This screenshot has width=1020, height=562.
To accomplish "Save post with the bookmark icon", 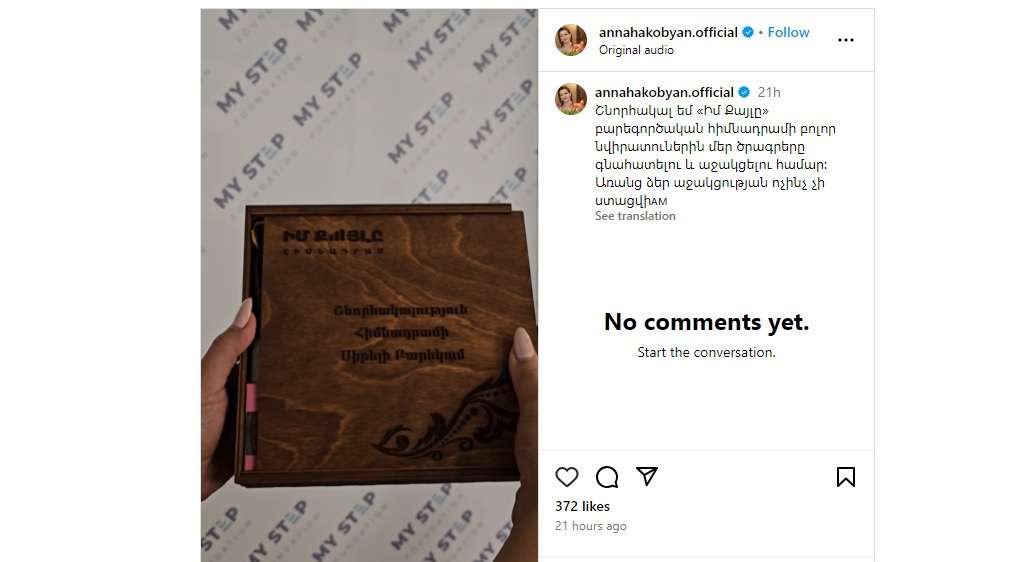I will (x=846, y=477).
